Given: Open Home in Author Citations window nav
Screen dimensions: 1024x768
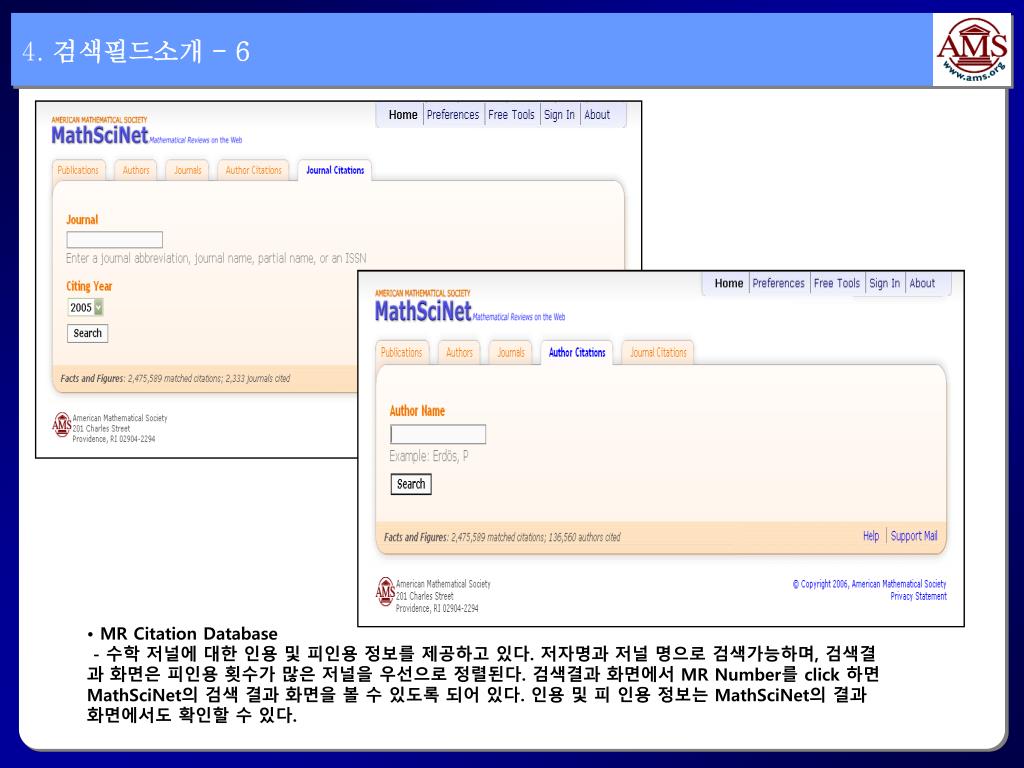Looking at the screenshot, I should [728, 283].
